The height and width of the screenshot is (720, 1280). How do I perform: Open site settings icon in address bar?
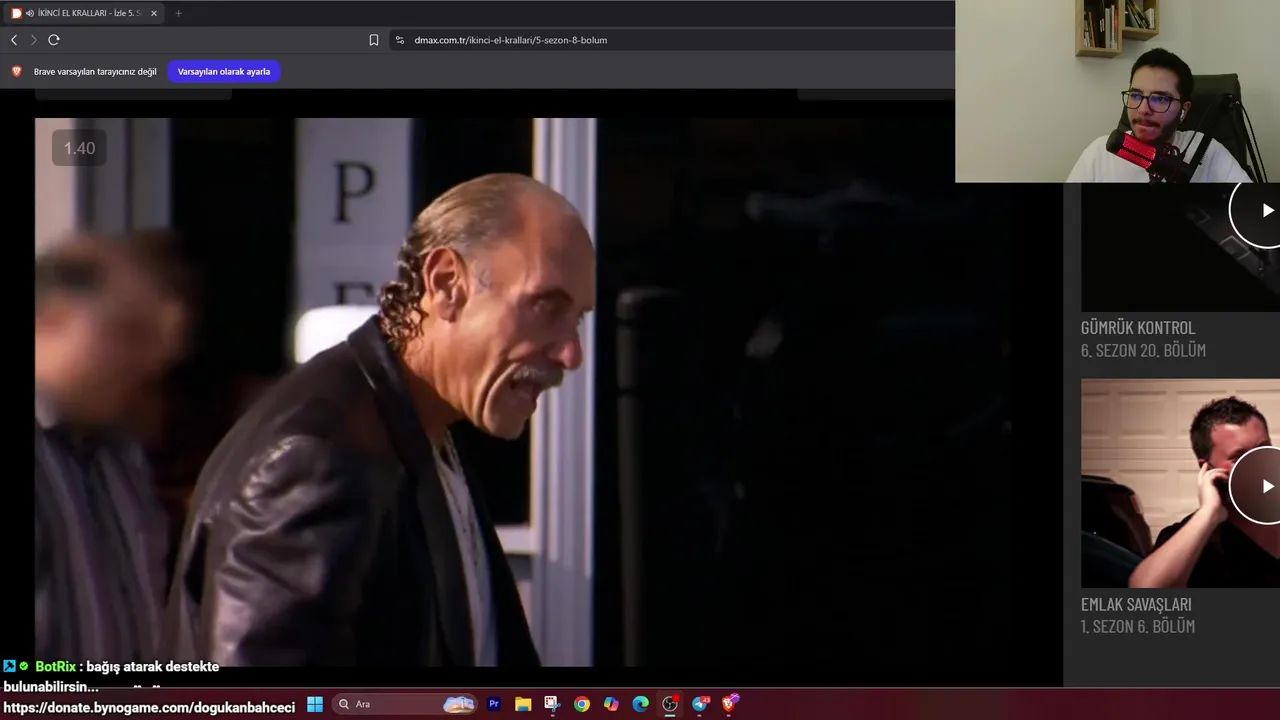(x=399, y=40)
